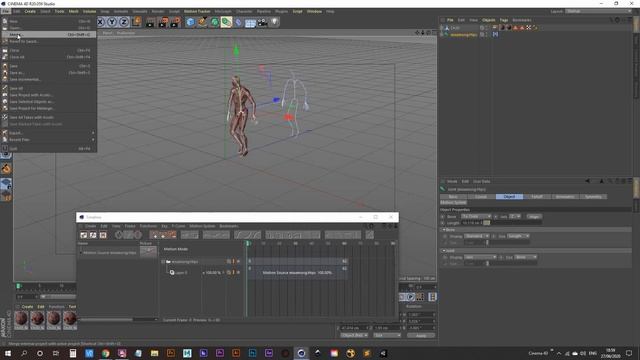This screenshot has width=640, height=360.
Task: Open the Motion System tab
Action: click(x=453, y=202)
